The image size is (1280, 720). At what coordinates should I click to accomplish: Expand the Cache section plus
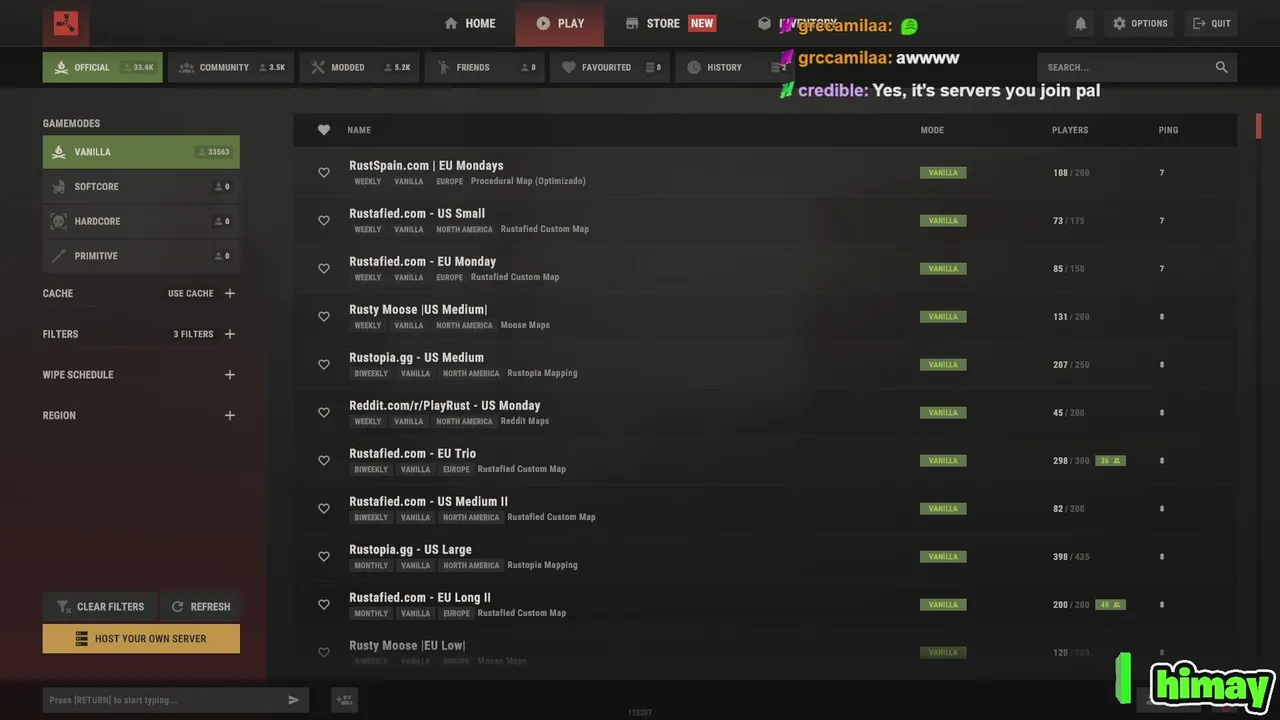point(230,293)
